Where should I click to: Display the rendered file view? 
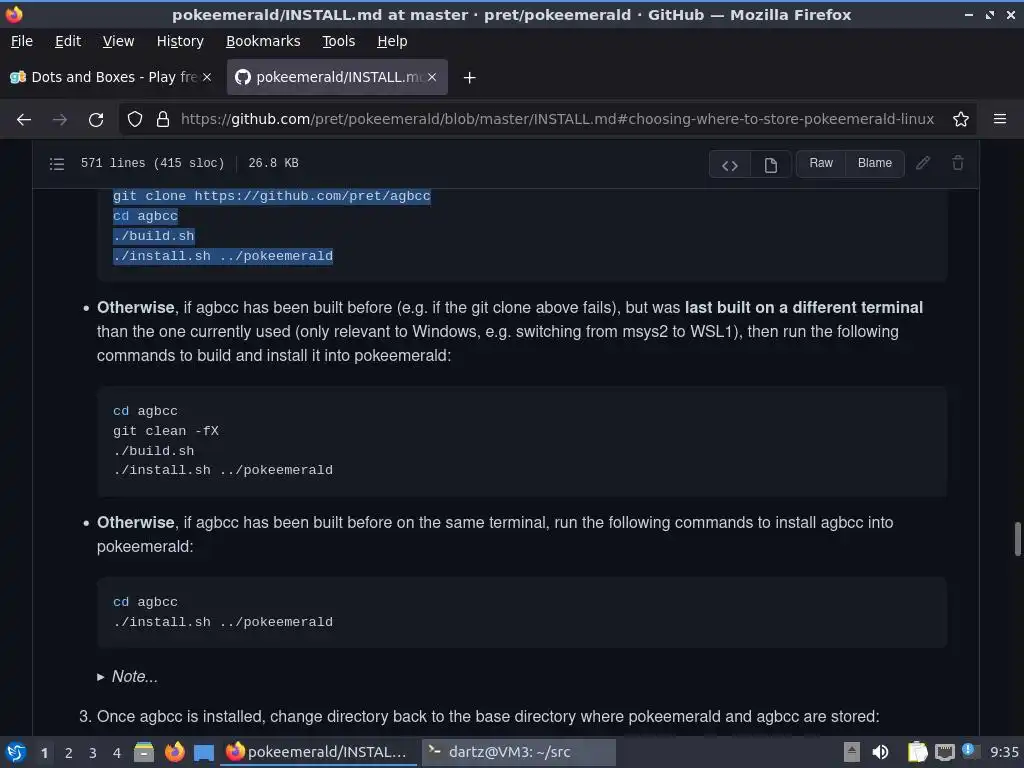771,165
